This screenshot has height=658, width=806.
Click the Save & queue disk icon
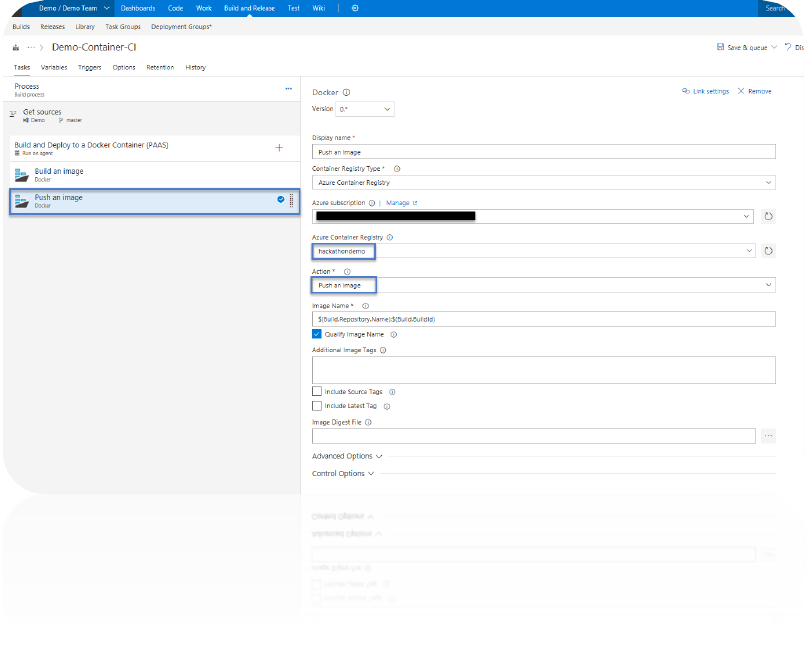(x=721, y=47)
